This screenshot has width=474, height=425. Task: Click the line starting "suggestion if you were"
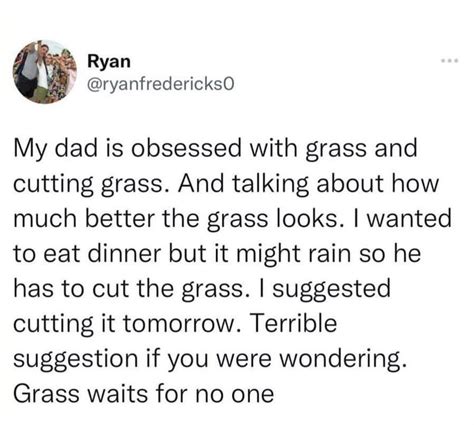(211, 359)
